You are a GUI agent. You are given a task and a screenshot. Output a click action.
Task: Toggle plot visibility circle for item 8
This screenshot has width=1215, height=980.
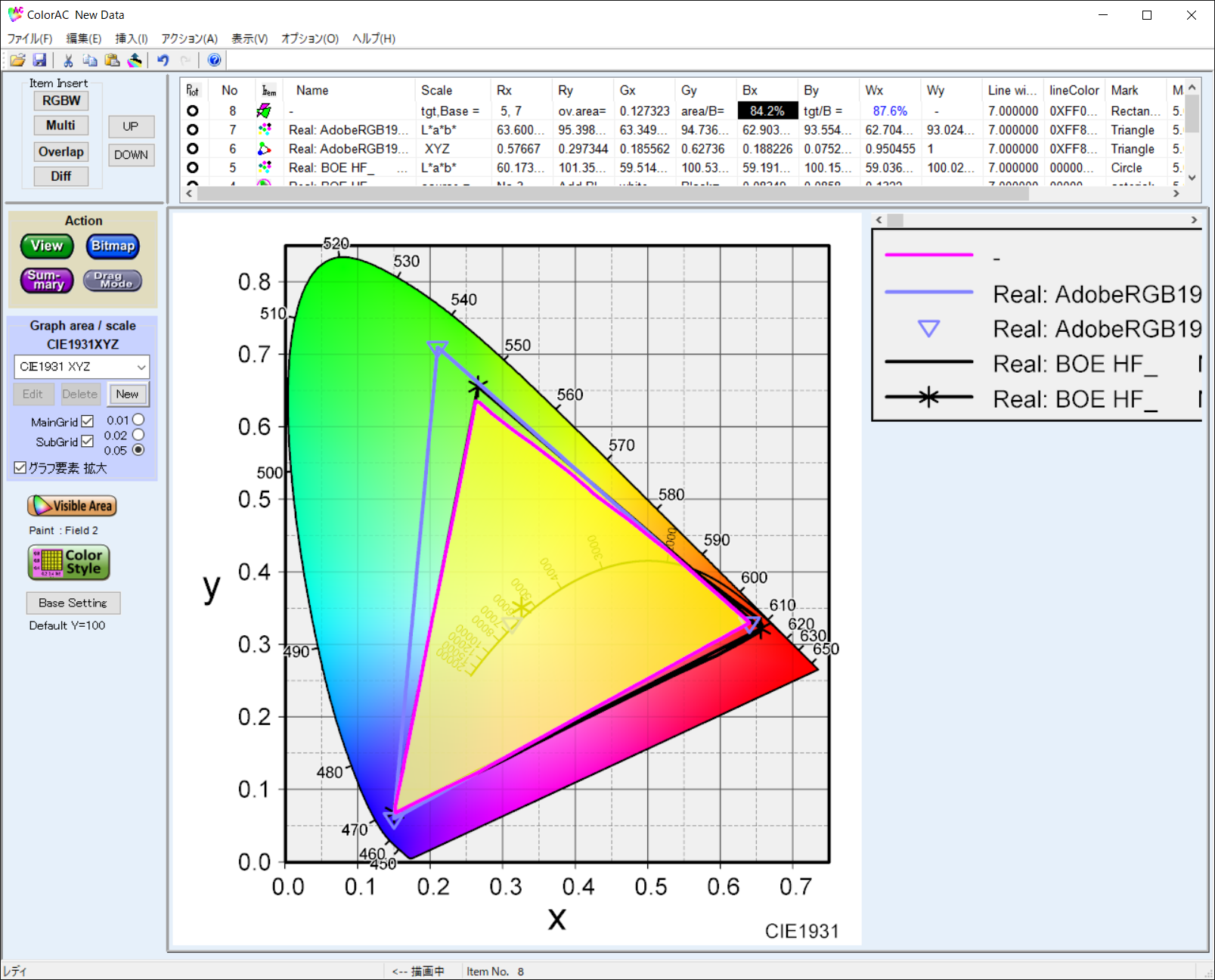193,111
